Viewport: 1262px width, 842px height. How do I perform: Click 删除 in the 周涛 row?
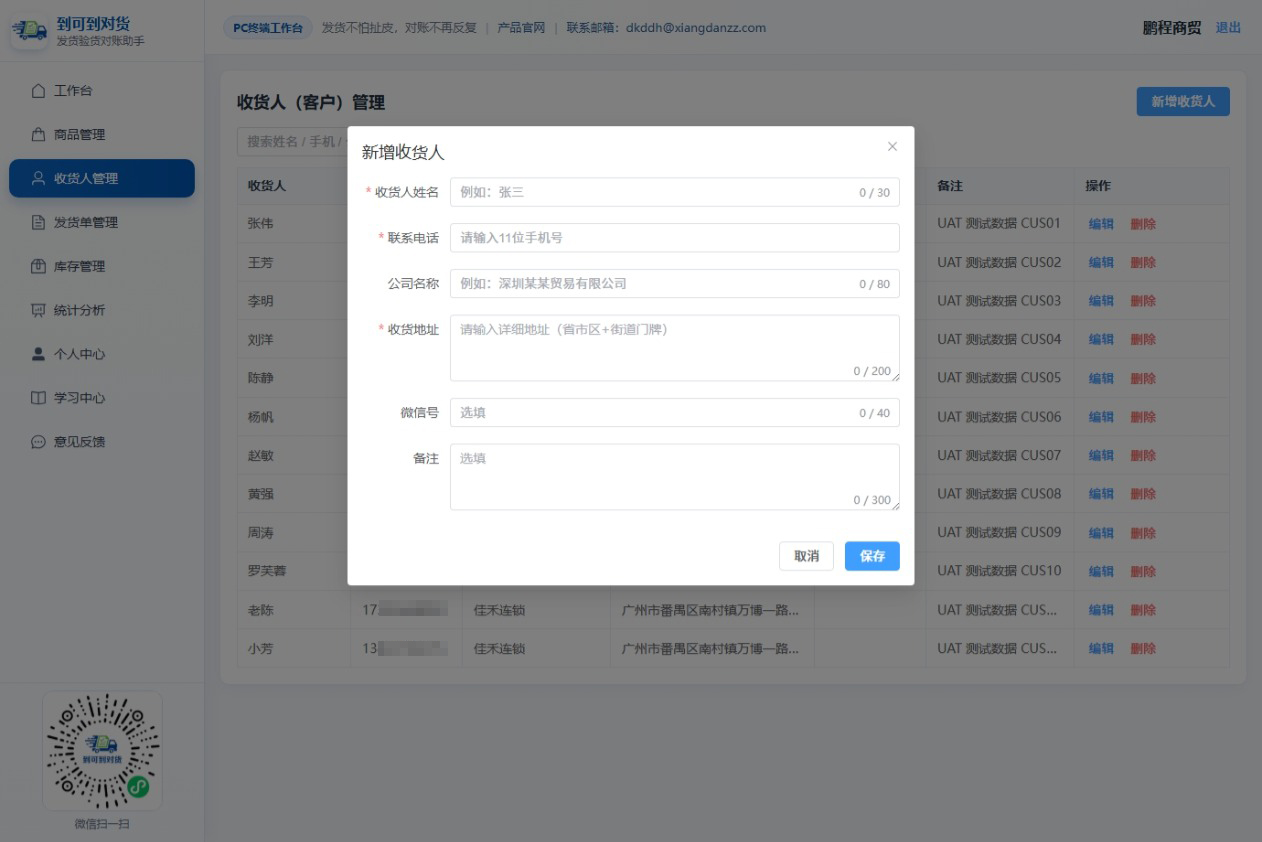point(1143,533)
